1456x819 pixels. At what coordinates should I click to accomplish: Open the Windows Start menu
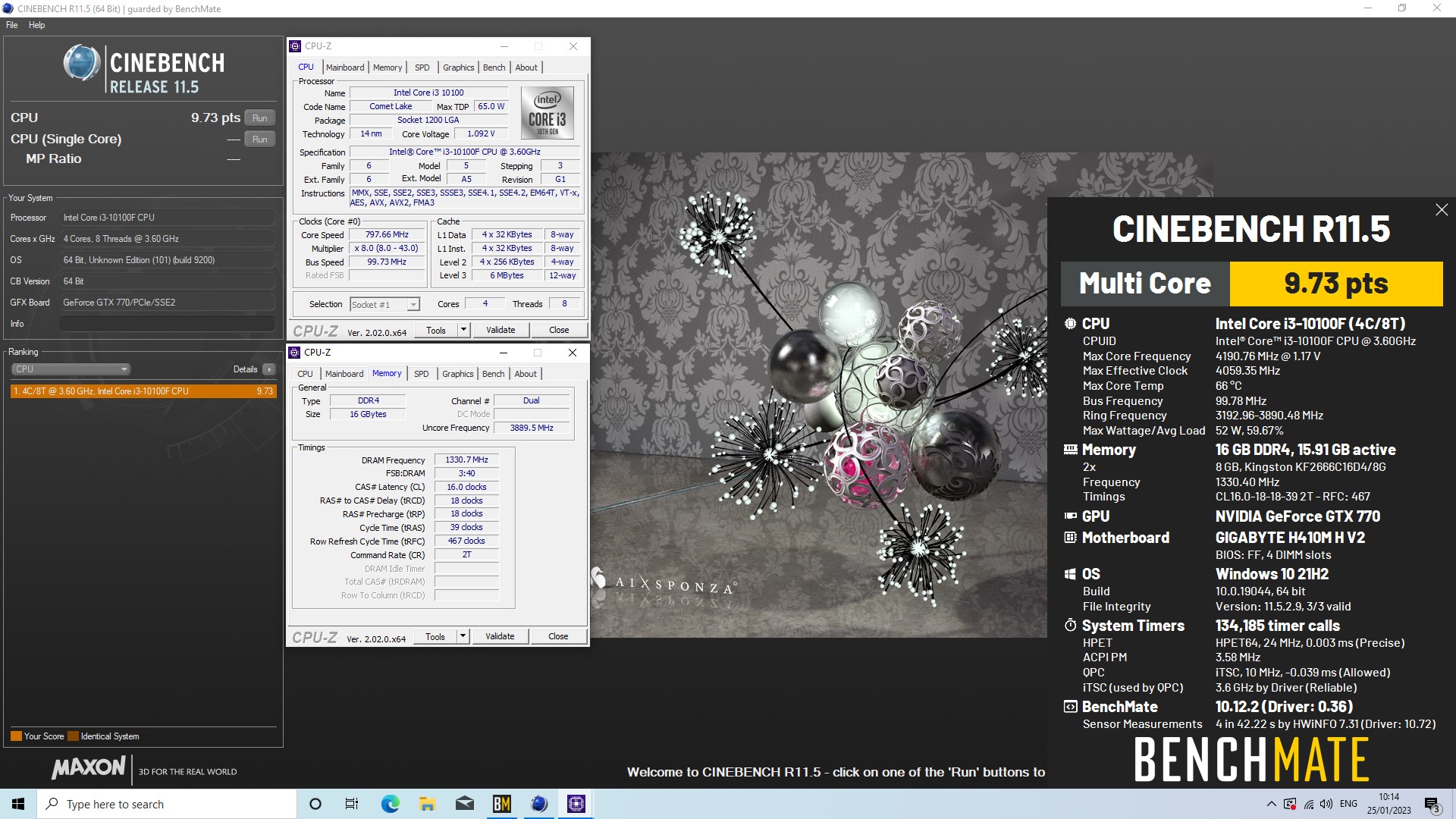(18, 804)
